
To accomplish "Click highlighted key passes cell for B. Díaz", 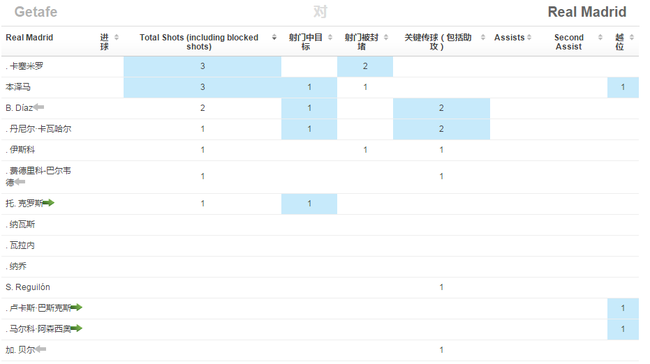I will 441,108.
